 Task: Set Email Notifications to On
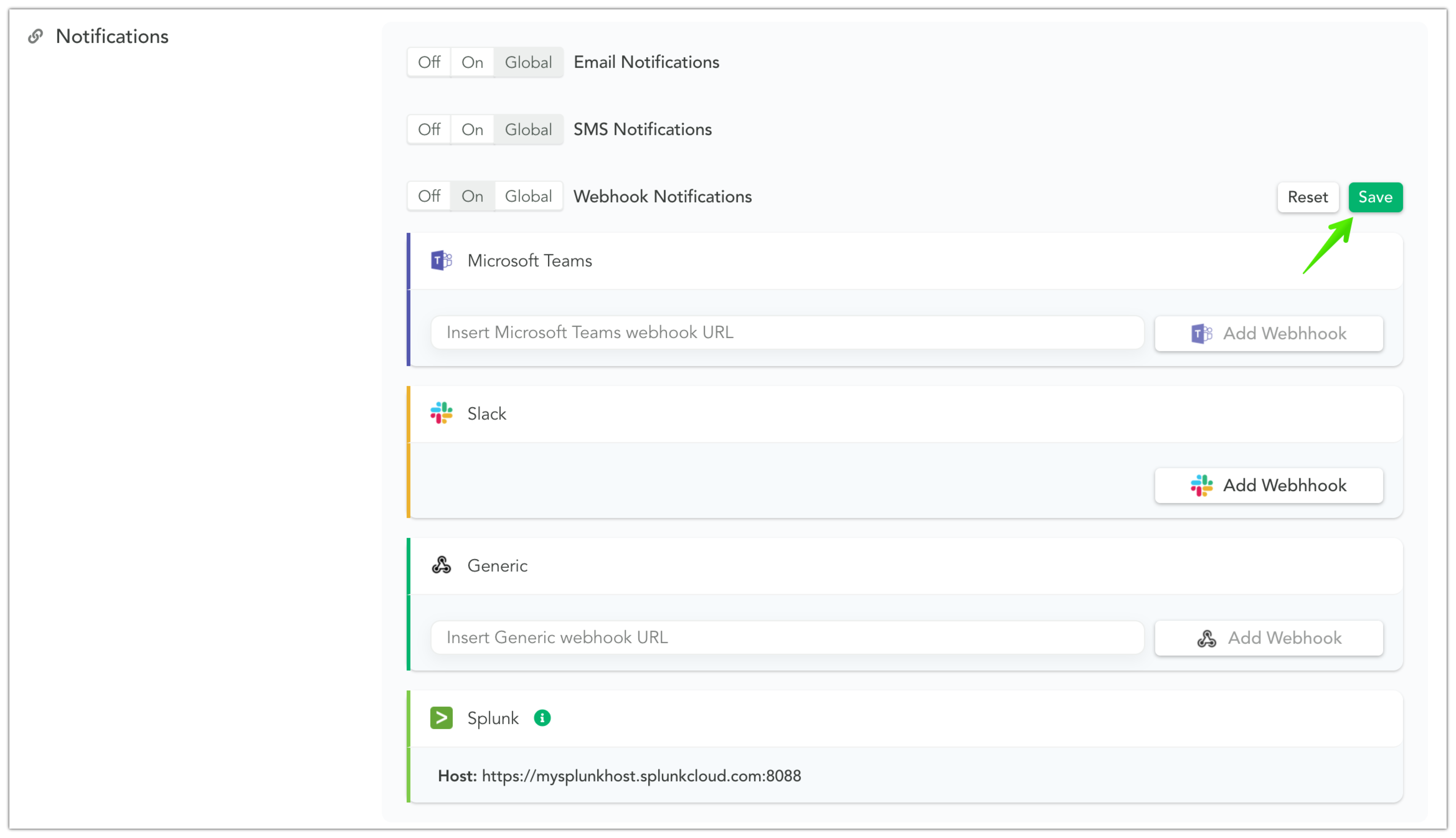(x=472, y=62)
